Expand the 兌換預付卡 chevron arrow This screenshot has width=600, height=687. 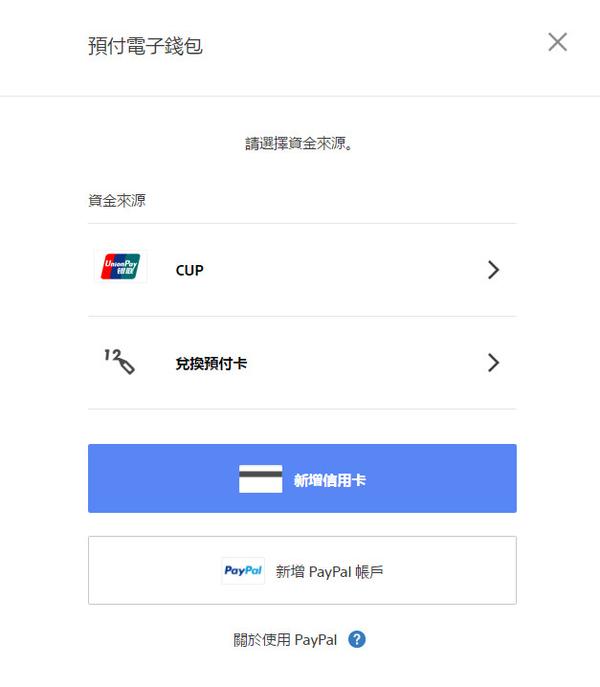[493, 363]
